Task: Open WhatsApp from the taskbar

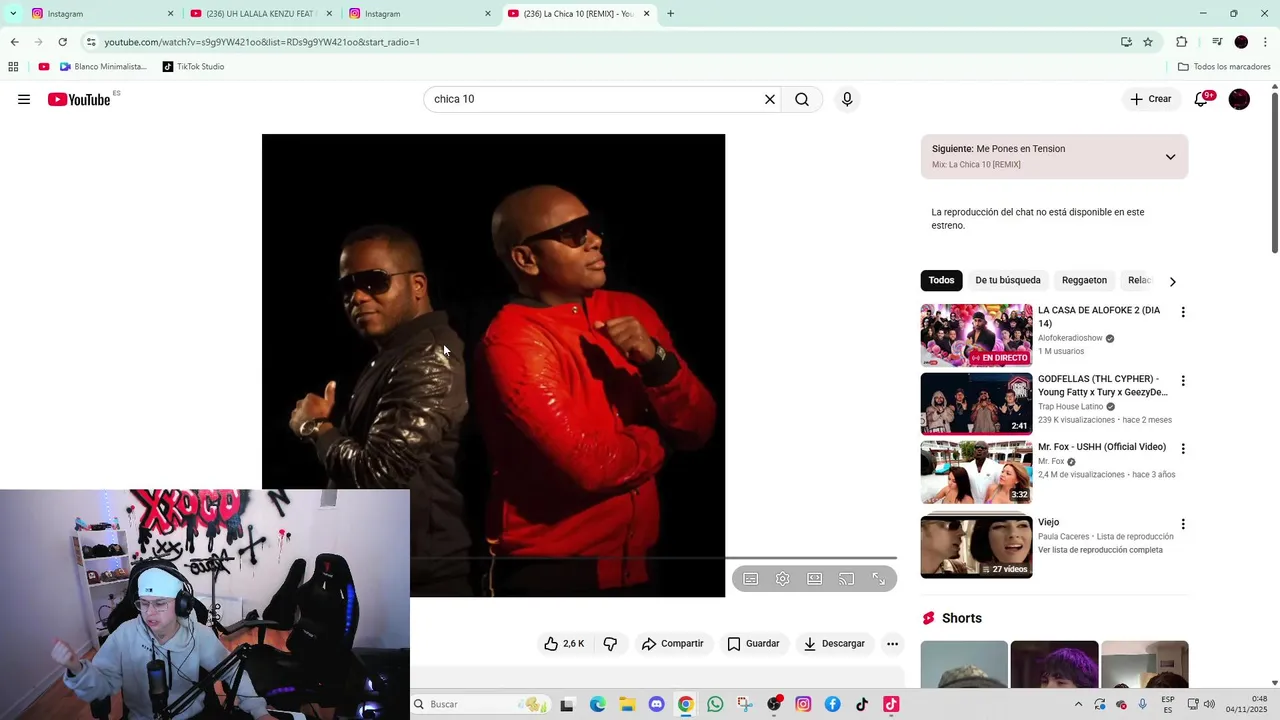Action: (x=715, y=704)
